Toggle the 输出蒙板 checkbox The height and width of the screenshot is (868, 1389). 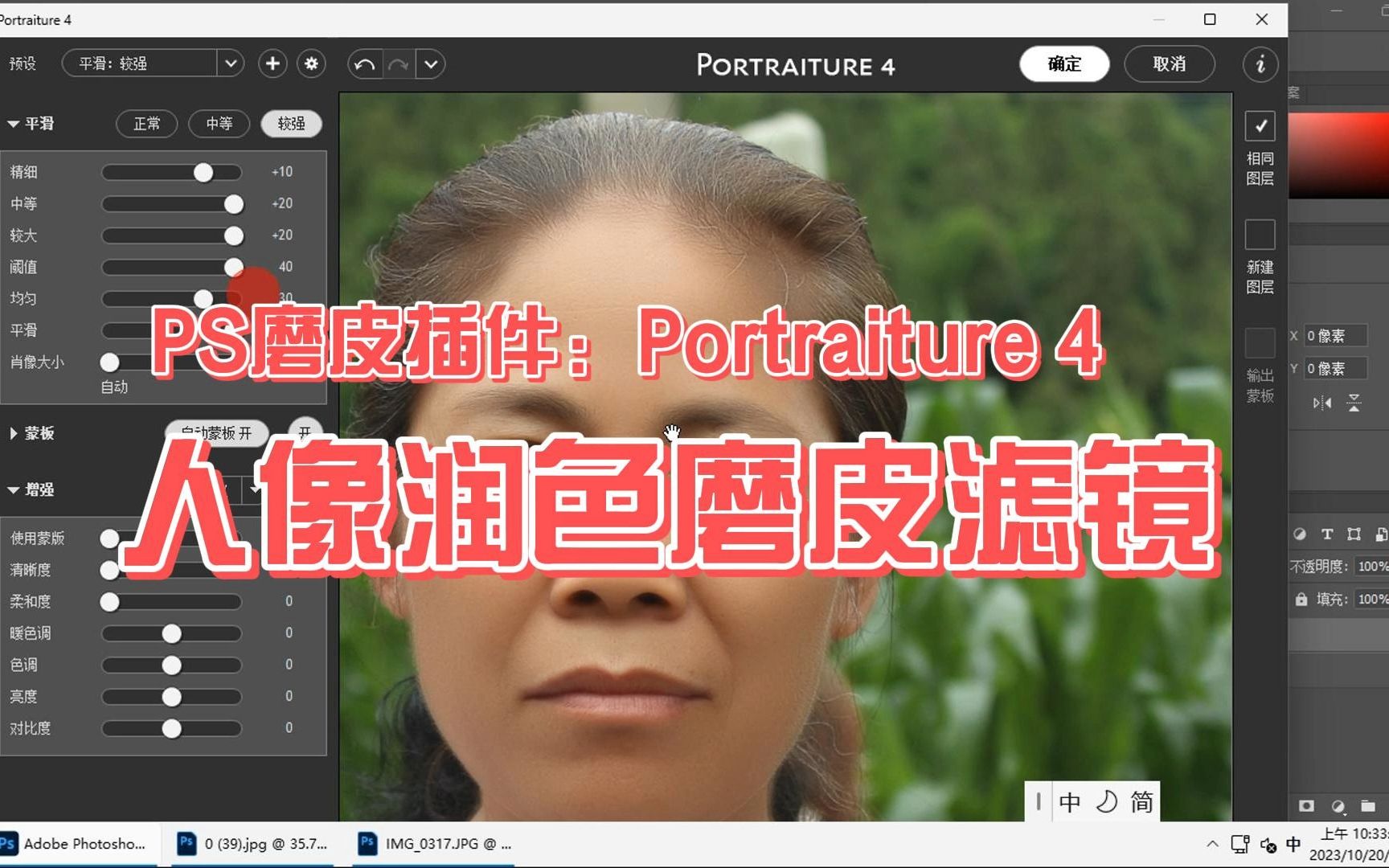[1260, 343]
